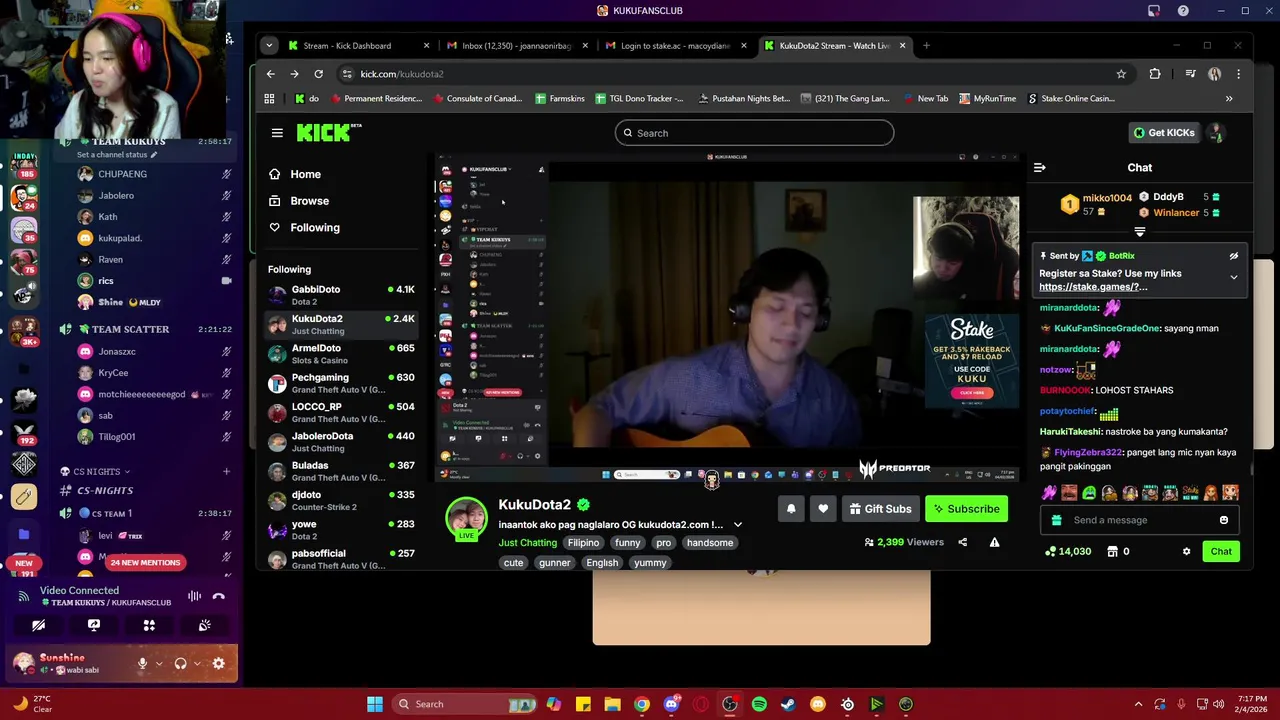Screen dimensions: 1280x720
Task: Click the chat message input field
Action: coord(1139,520)
